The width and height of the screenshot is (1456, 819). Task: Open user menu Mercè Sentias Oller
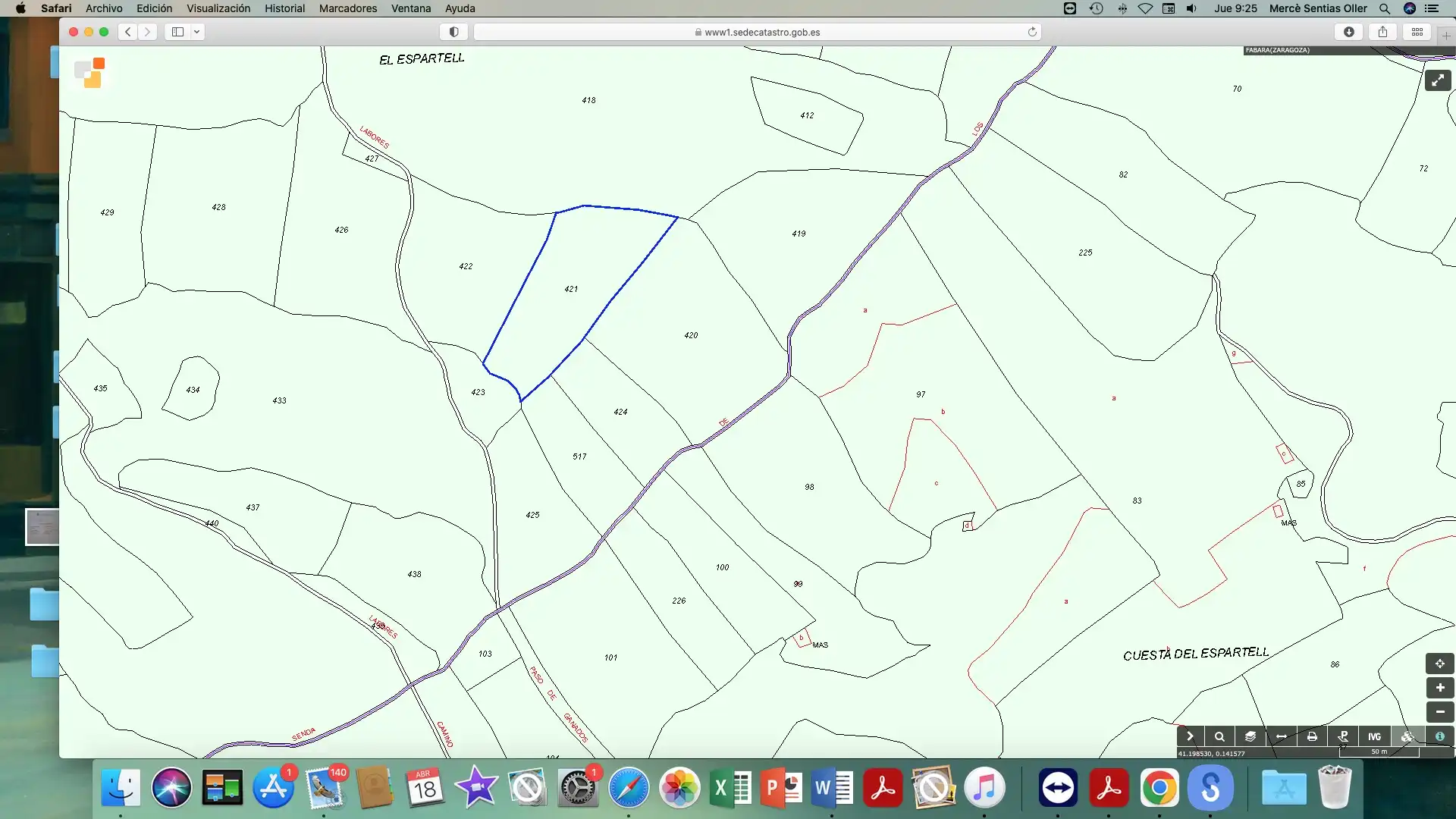(1318, 8)
